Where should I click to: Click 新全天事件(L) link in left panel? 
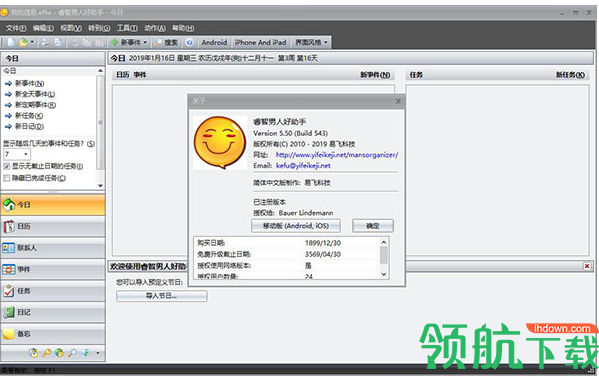tap(35, 94)
